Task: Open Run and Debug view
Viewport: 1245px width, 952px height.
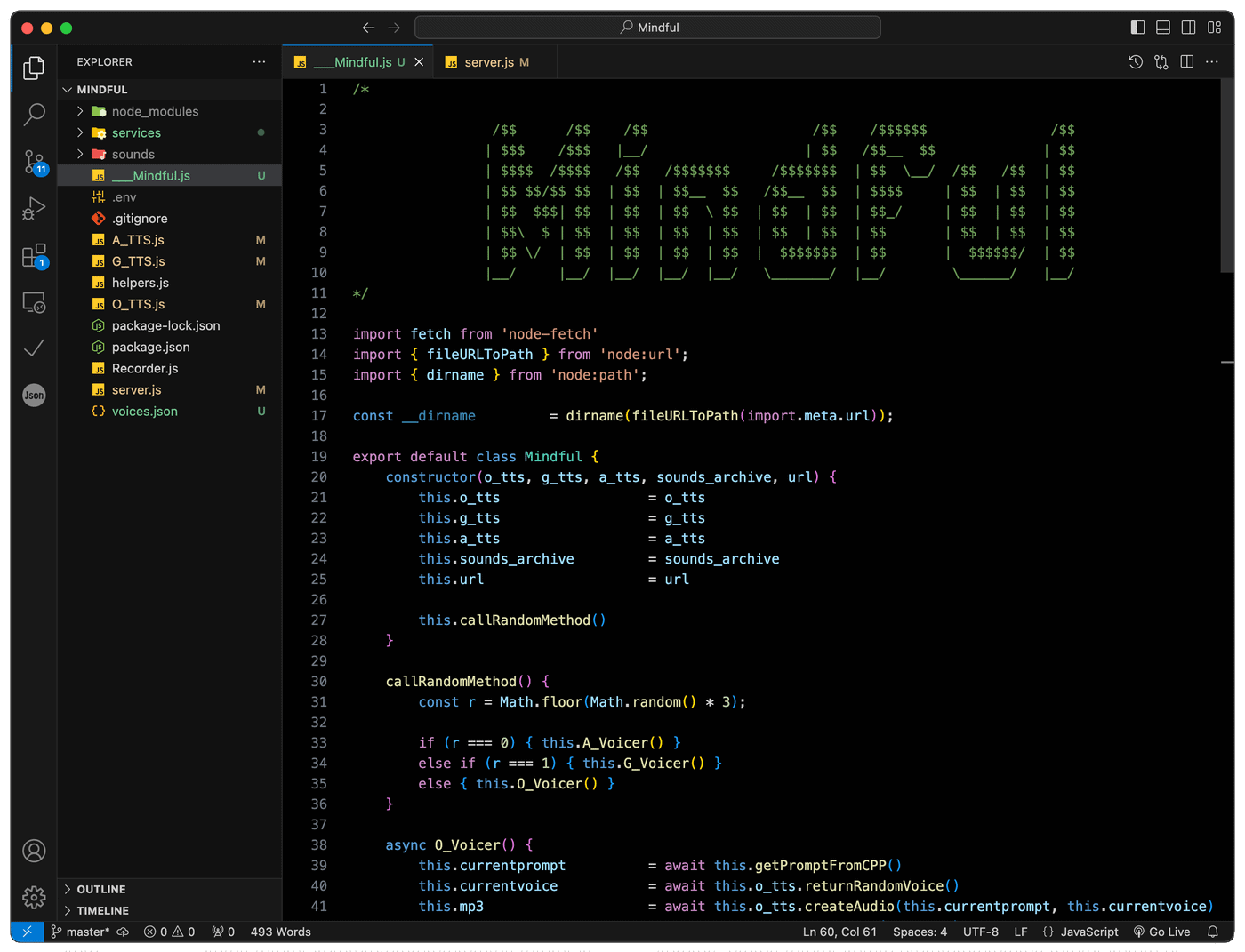Action: [x=34, y=209]
